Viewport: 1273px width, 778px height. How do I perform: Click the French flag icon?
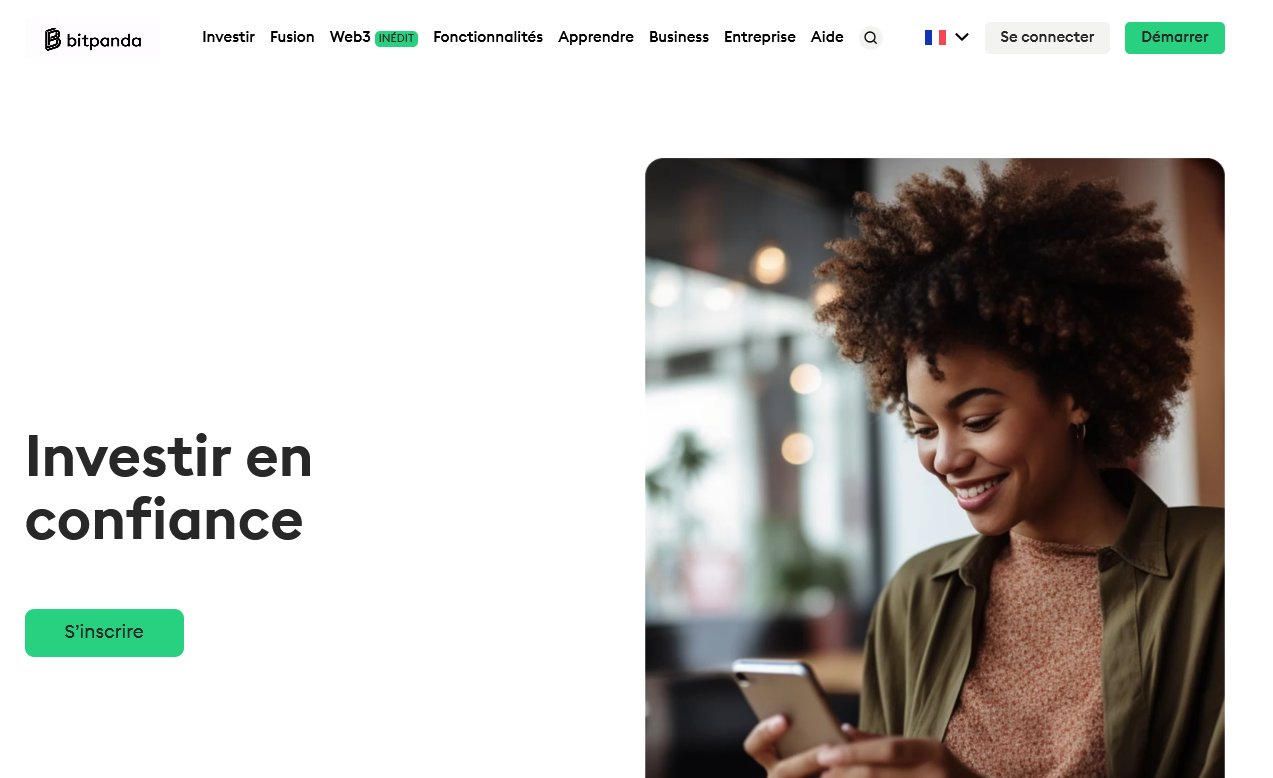pos(935,37)
